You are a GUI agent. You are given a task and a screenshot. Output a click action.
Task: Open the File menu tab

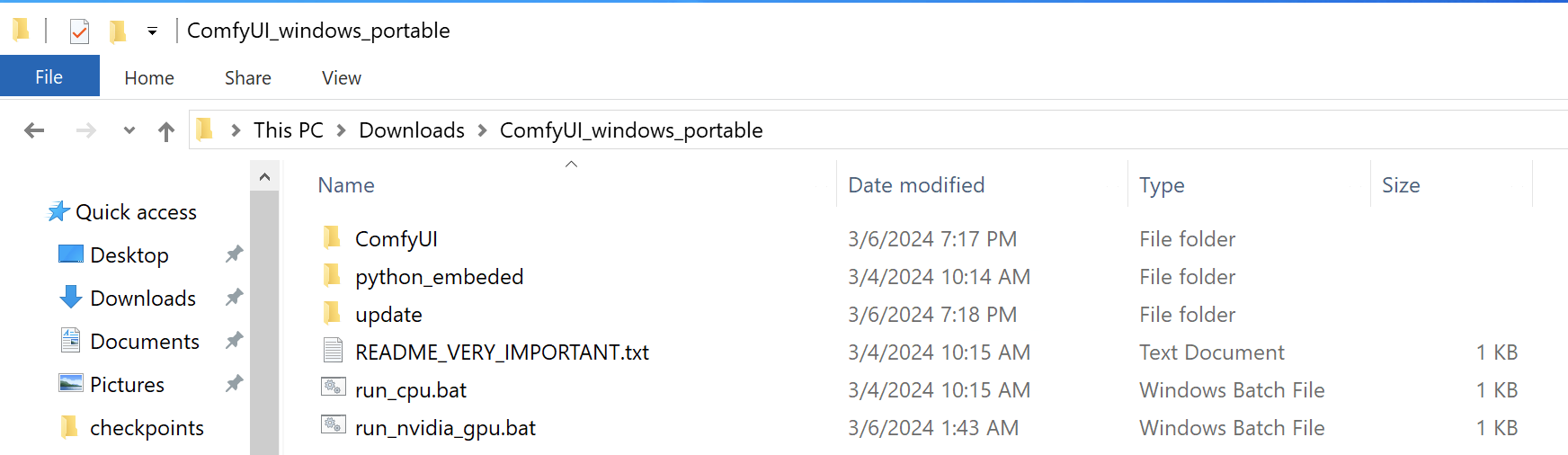pyautogui.click(x=49, y=77)
